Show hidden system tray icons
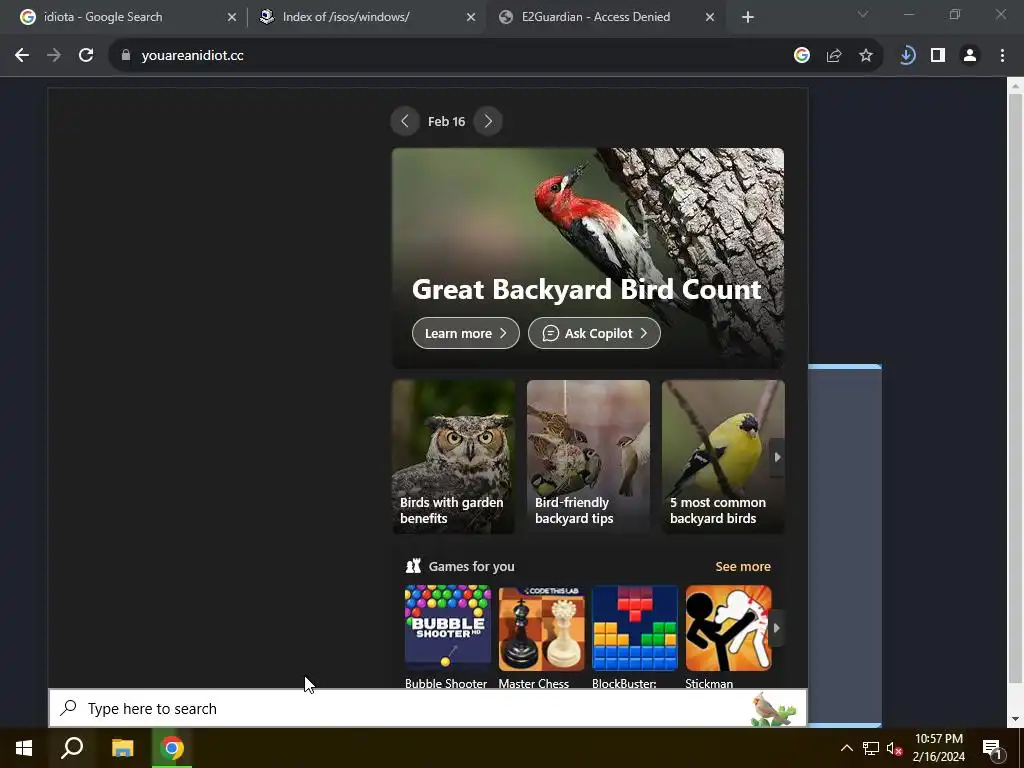The image size is (1024, 768). [x=846, y=748]
